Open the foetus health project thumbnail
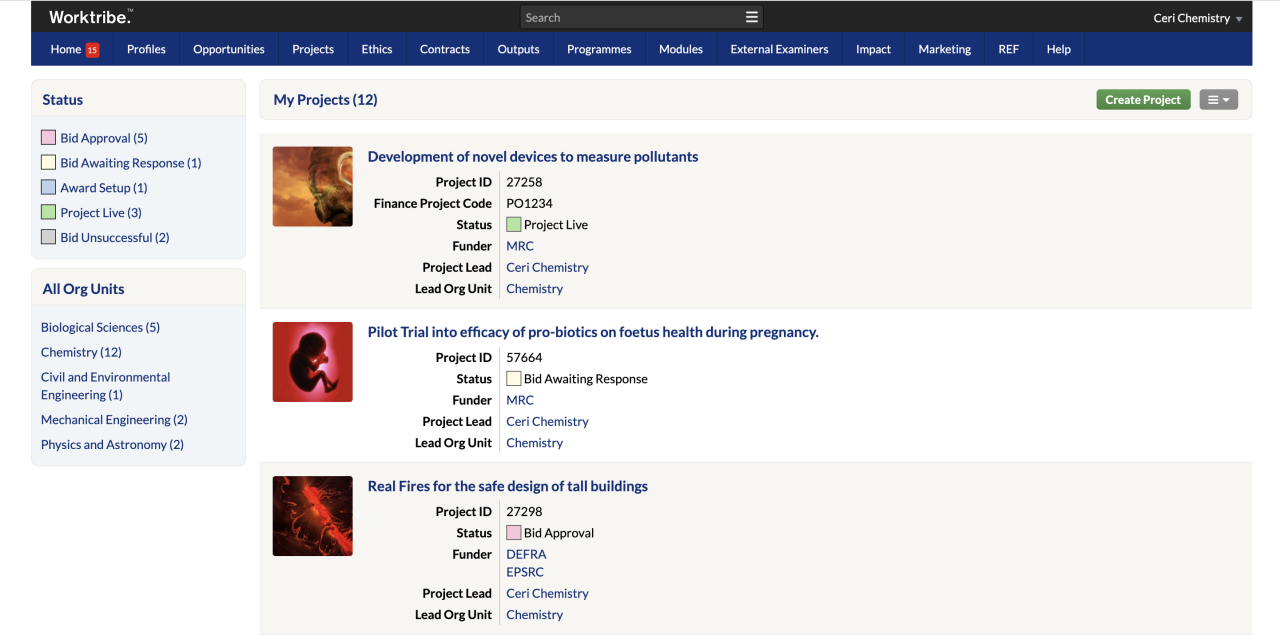Screen dimensions: 1280x644 tap(312, 362)
